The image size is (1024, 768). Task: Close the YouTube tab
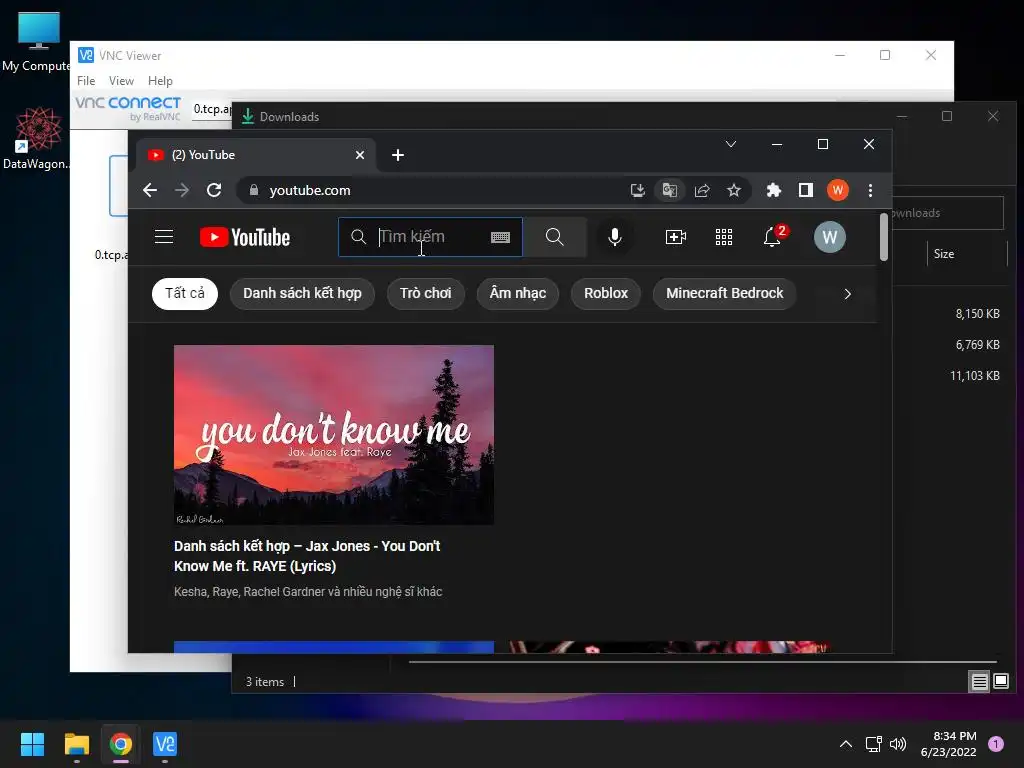click(360, 155)
